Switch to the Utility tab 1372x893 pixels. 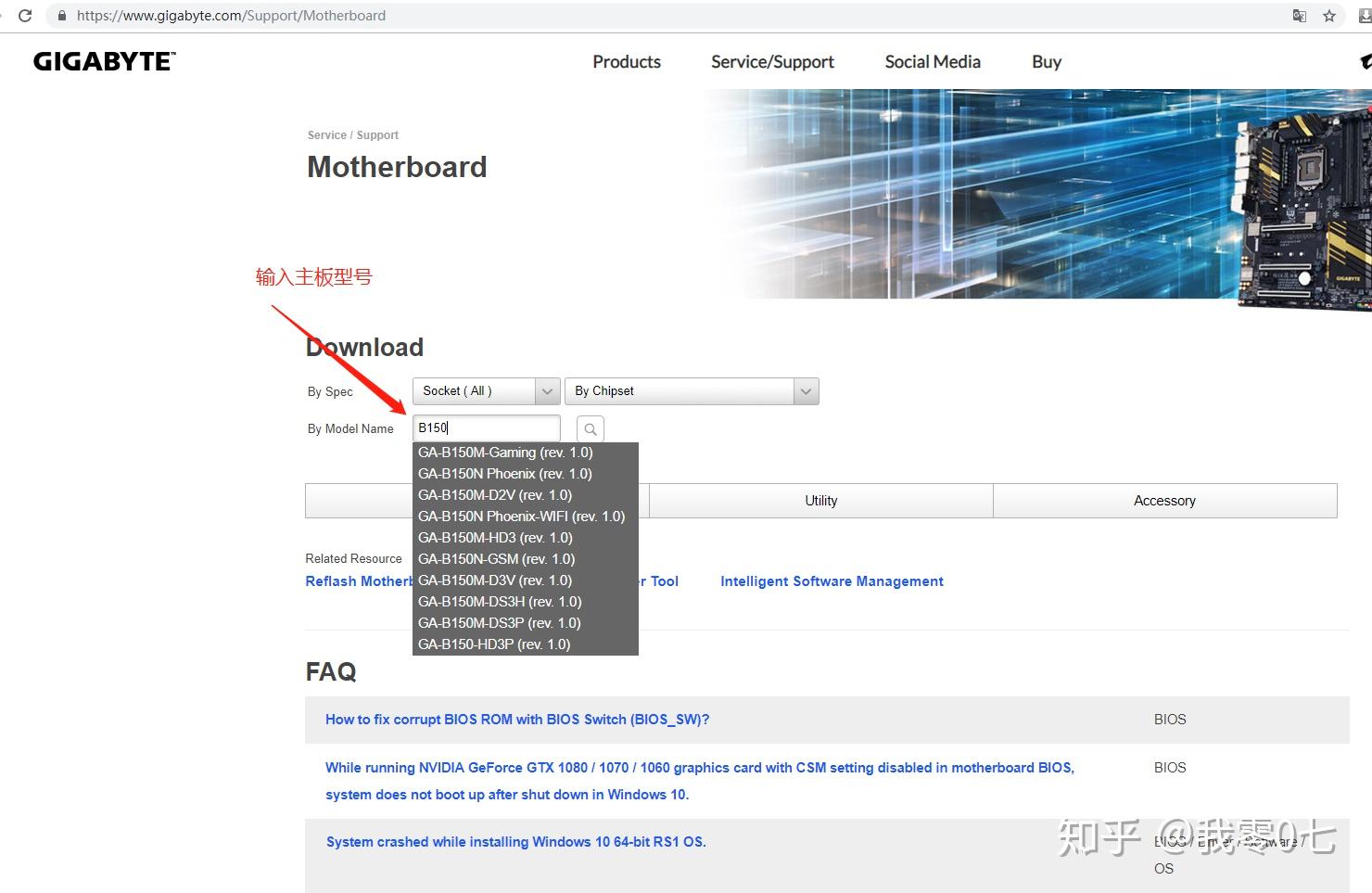click(821, 501)
